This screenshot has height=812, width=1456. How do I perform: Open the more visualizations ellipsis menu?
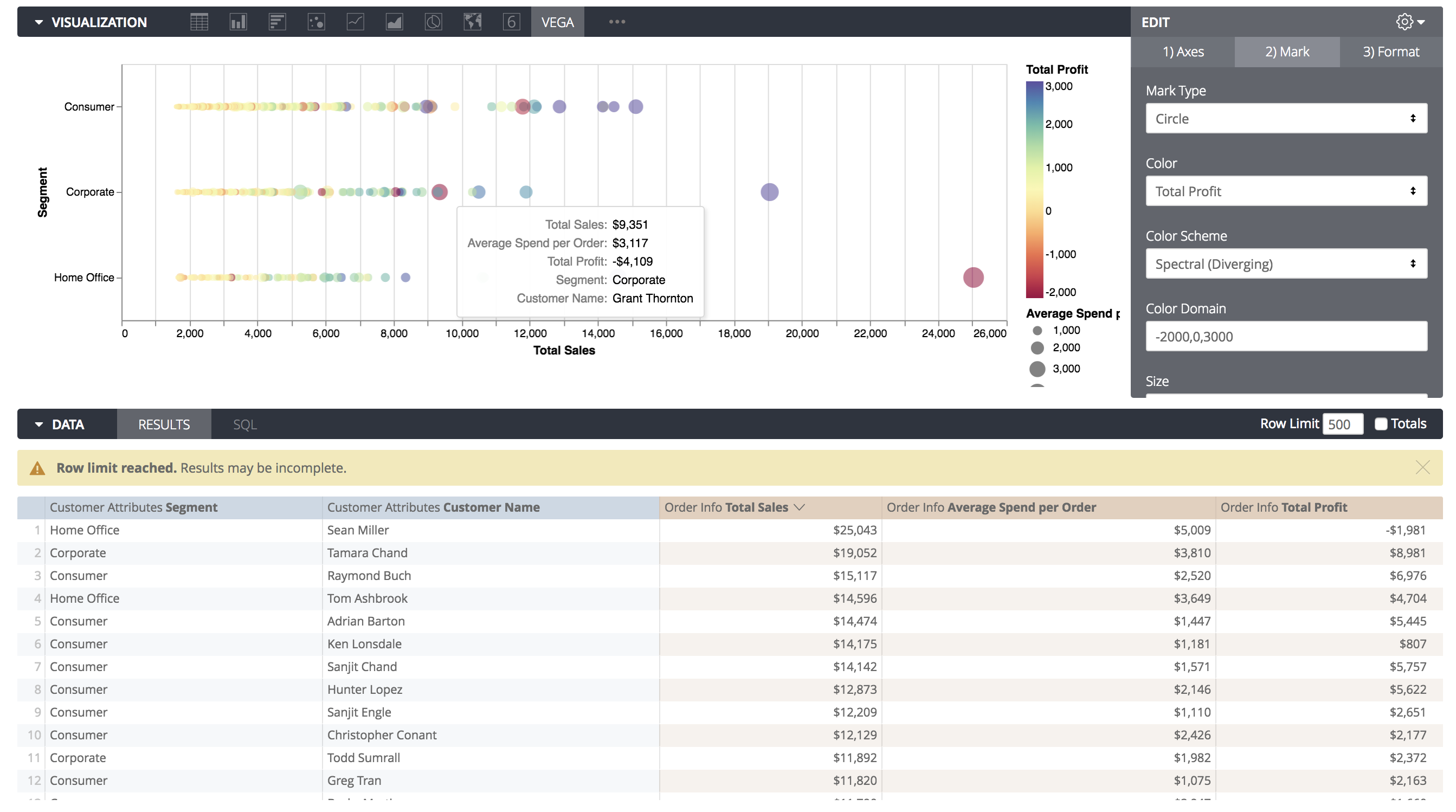[617, 22]
